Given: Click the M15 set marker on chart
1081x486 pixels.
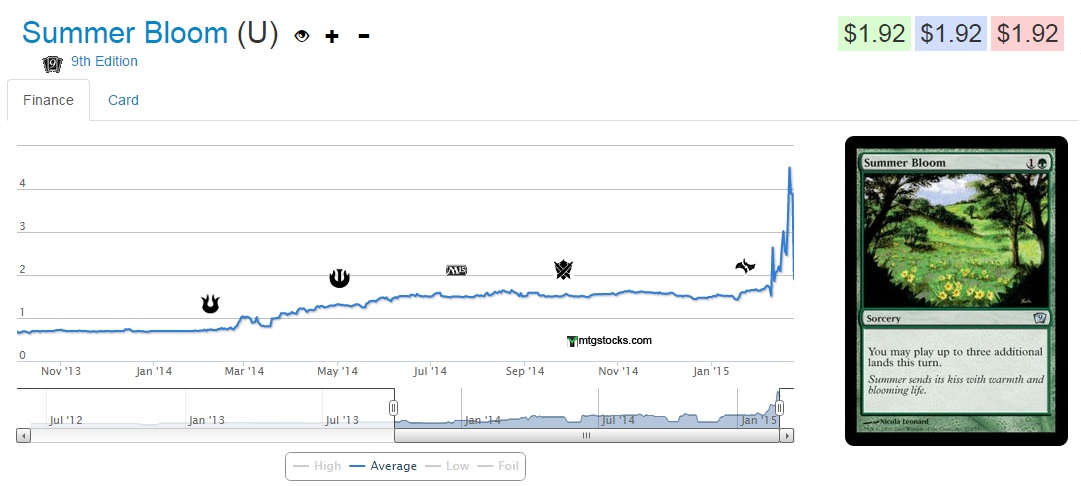Looking at the screenshot, I should coord(456,270).
